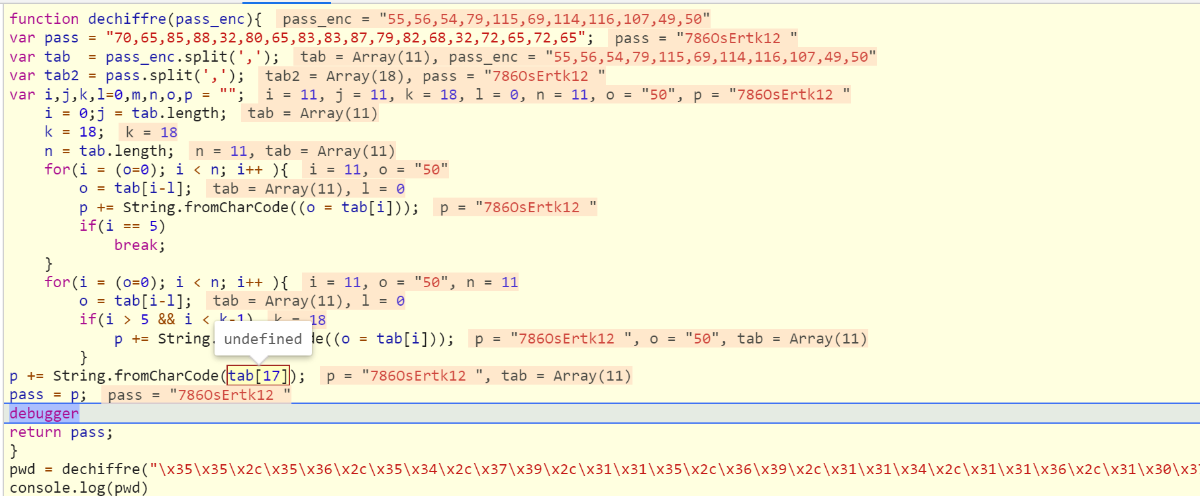Image resolution: width=1200 pixels, height=496 pixels.
Task: Click the for loop line annotated with 'n = 11'
Action: pos(167,283)
